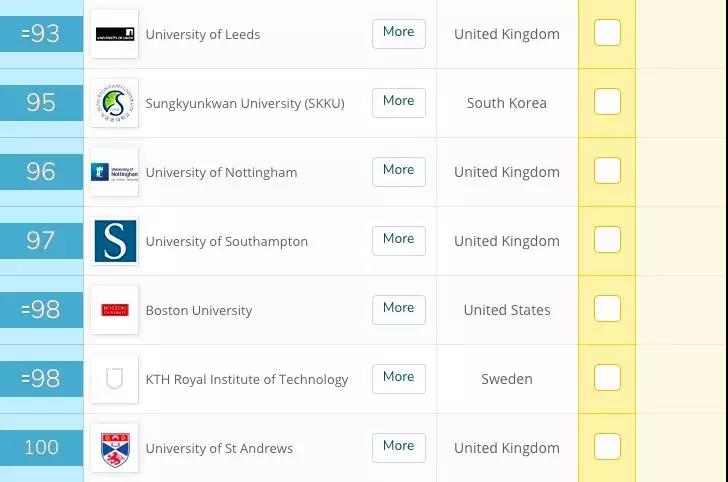Click the University of Leeds logo
Screen dimensions: 728x482
pyautogui.click(x=115, y=34)
